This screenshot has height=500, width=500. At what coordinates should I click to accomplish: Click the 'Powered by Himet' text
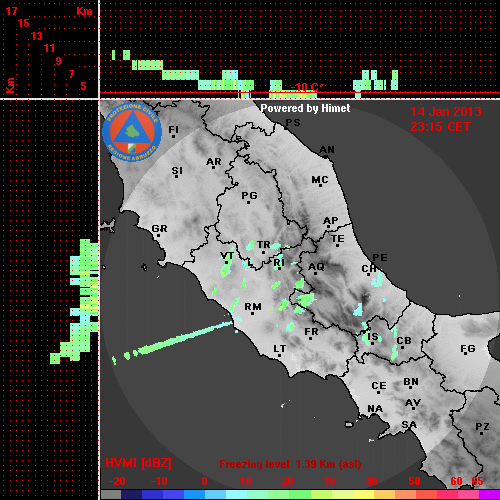point(305,108)
